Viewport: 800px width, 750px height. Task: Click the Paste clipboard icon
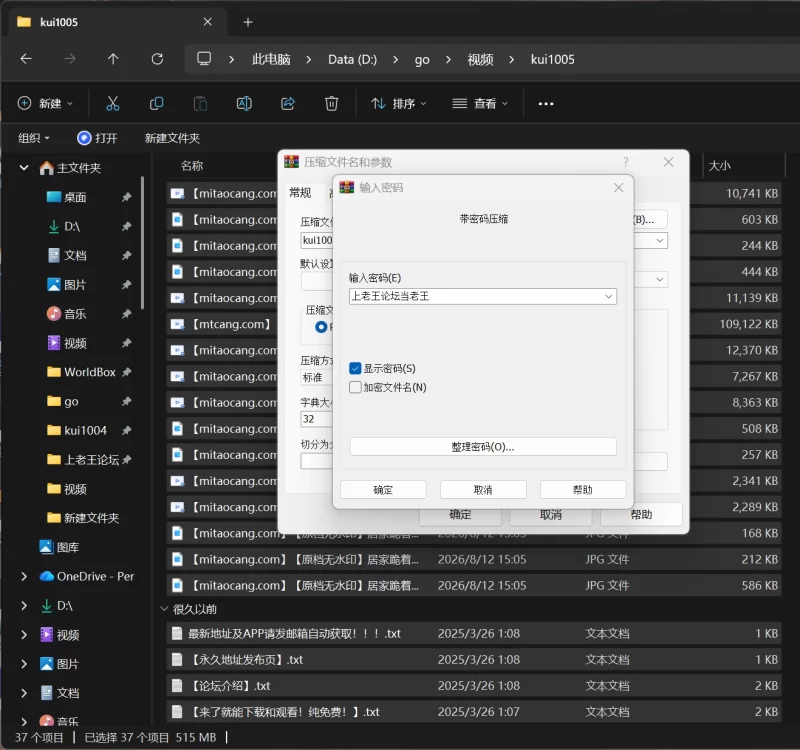point(200,104)
